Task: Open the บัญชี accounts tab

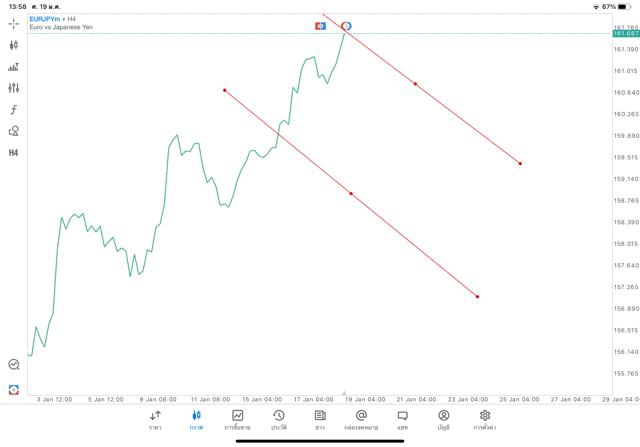Action: coord(443,419)
